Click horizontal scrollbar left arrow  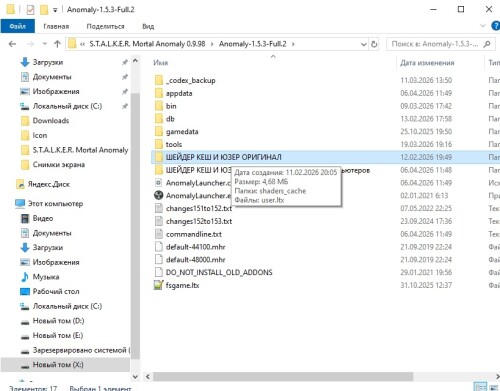pos(148,377)
